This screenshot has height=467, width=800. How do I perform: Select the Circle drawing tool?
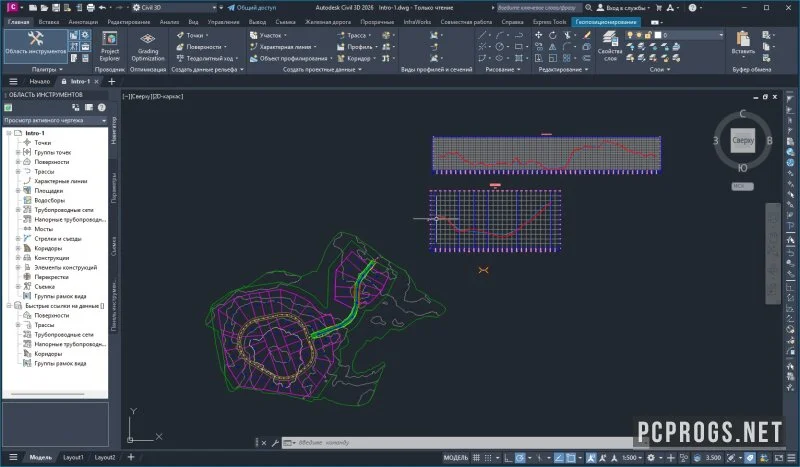pyautogui.click(x=499, y=47)
